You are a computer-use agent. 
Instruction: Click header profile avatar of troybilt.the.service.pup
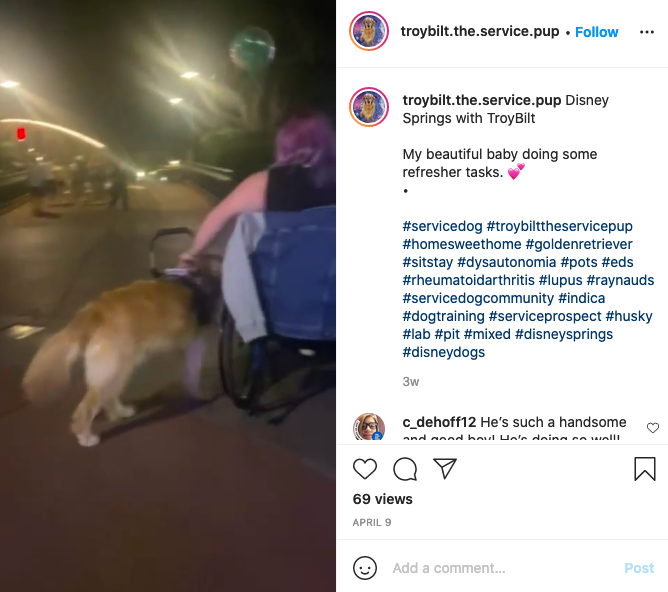369,31
